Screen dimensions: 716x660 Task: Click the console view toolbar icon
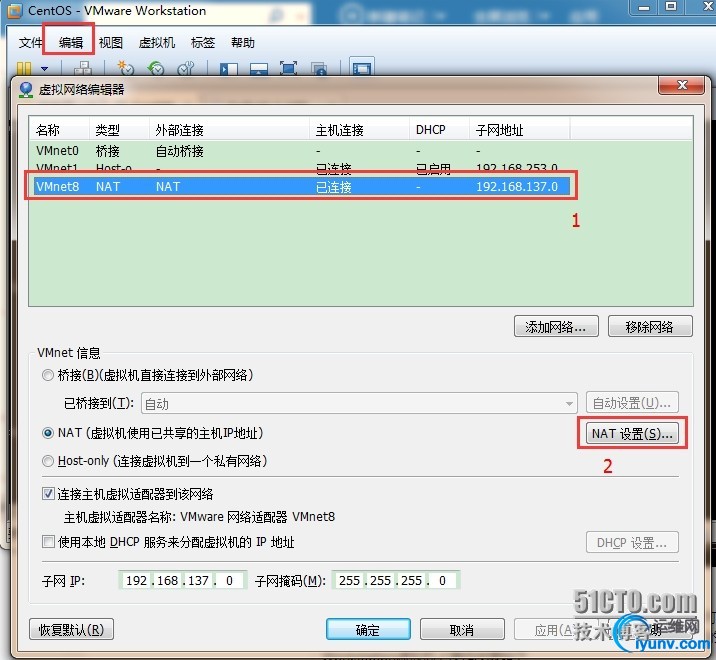pyautogui.click(x=362, y=68)
